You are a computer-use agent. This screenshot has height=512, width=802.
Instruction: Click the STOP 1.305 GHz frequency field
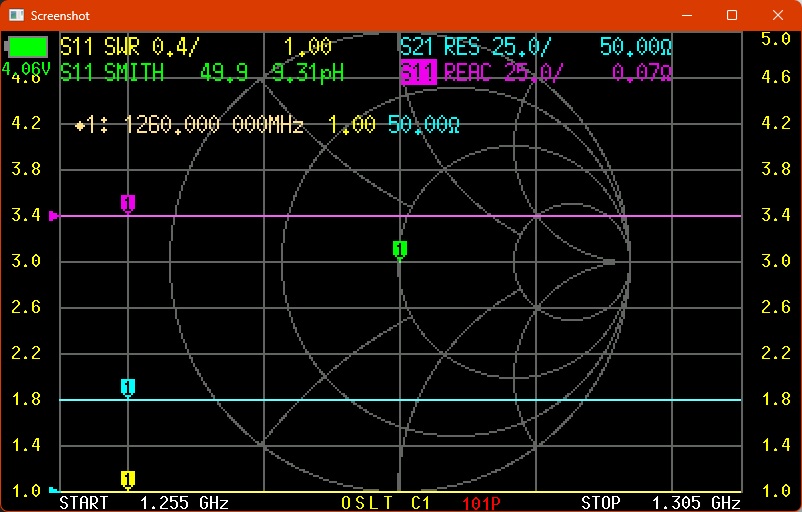tap(660, 502)
